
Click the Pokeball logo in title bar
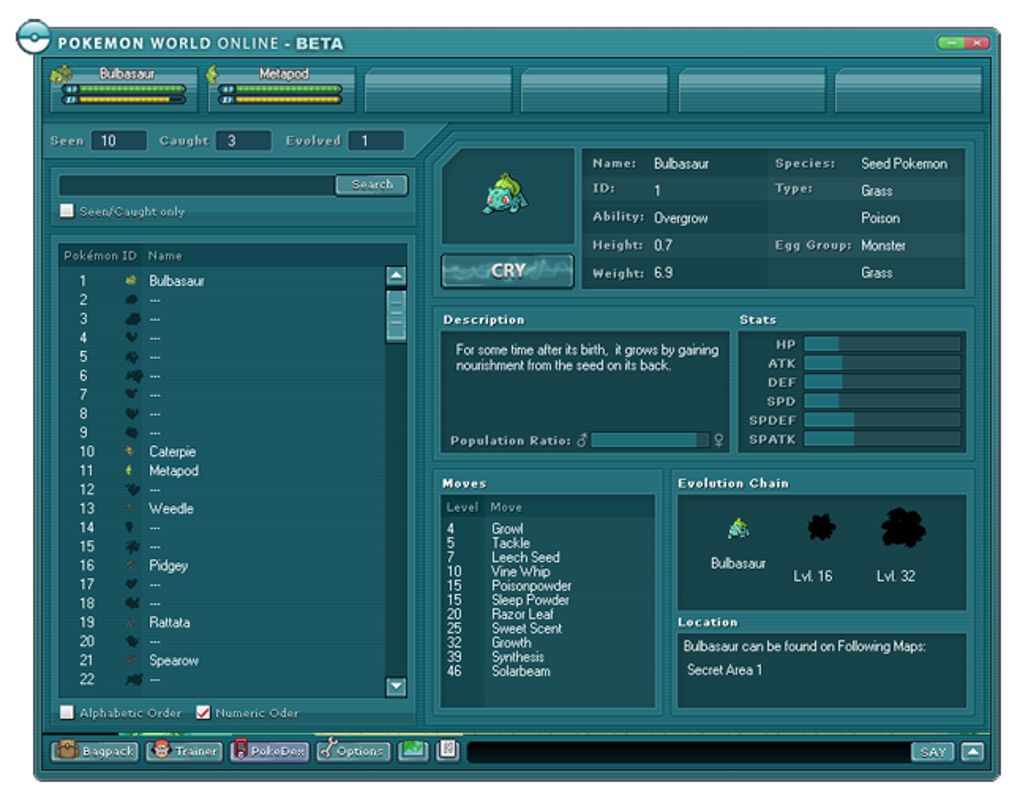(33, 36)
